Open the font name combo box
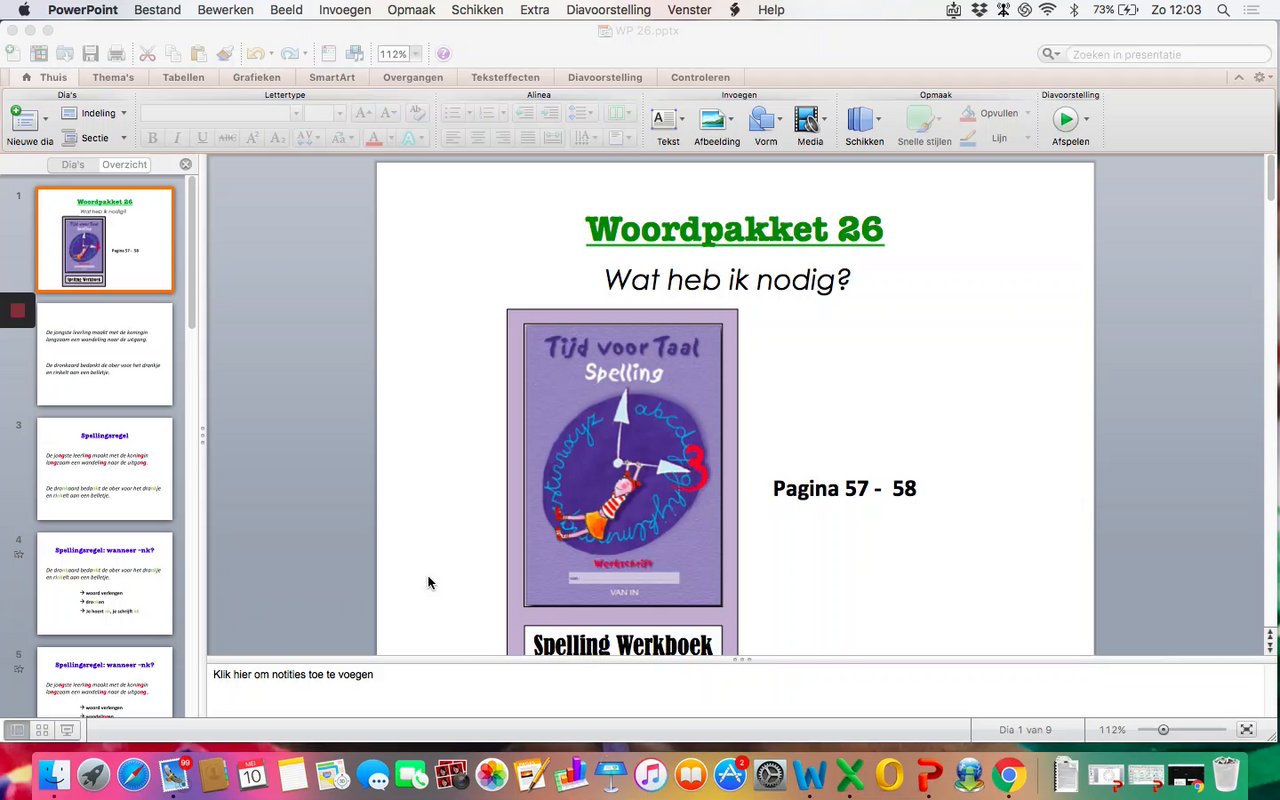1280x800 pixels. pos(220,113)
